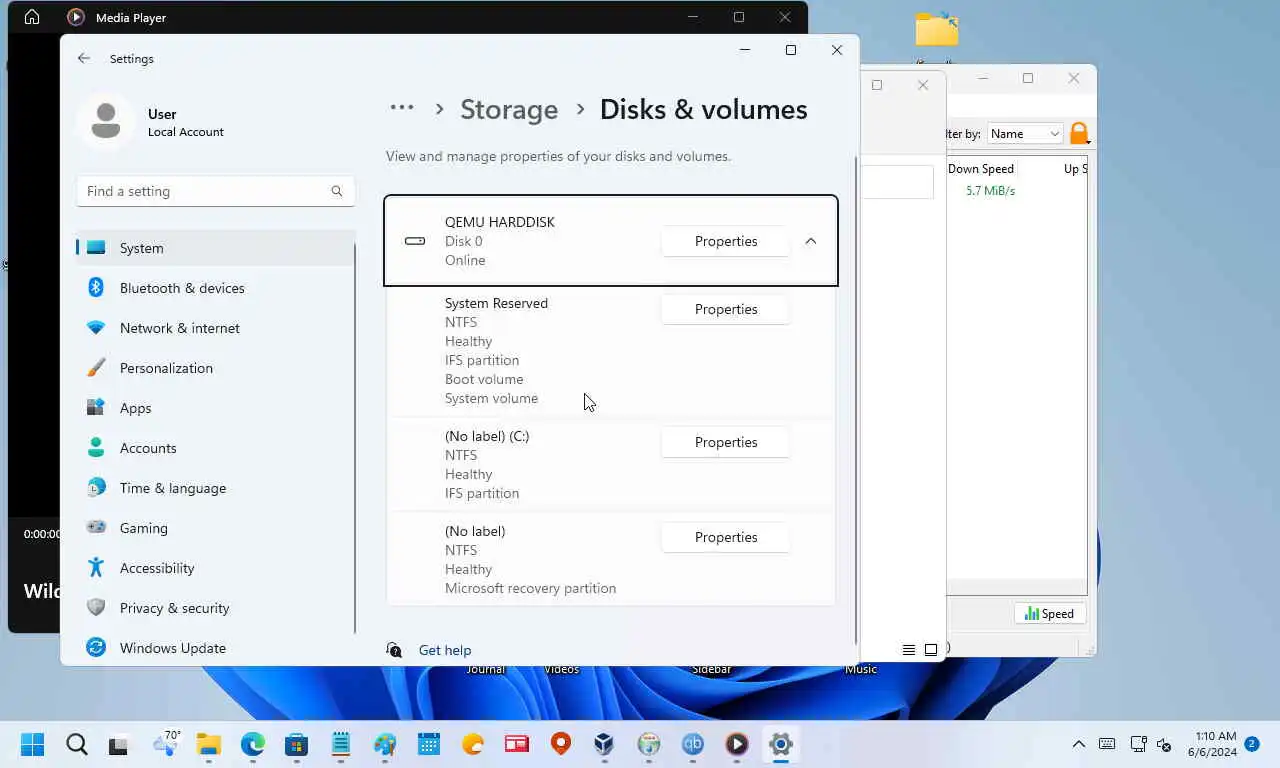Click the user avatar picture

[105, 122]
